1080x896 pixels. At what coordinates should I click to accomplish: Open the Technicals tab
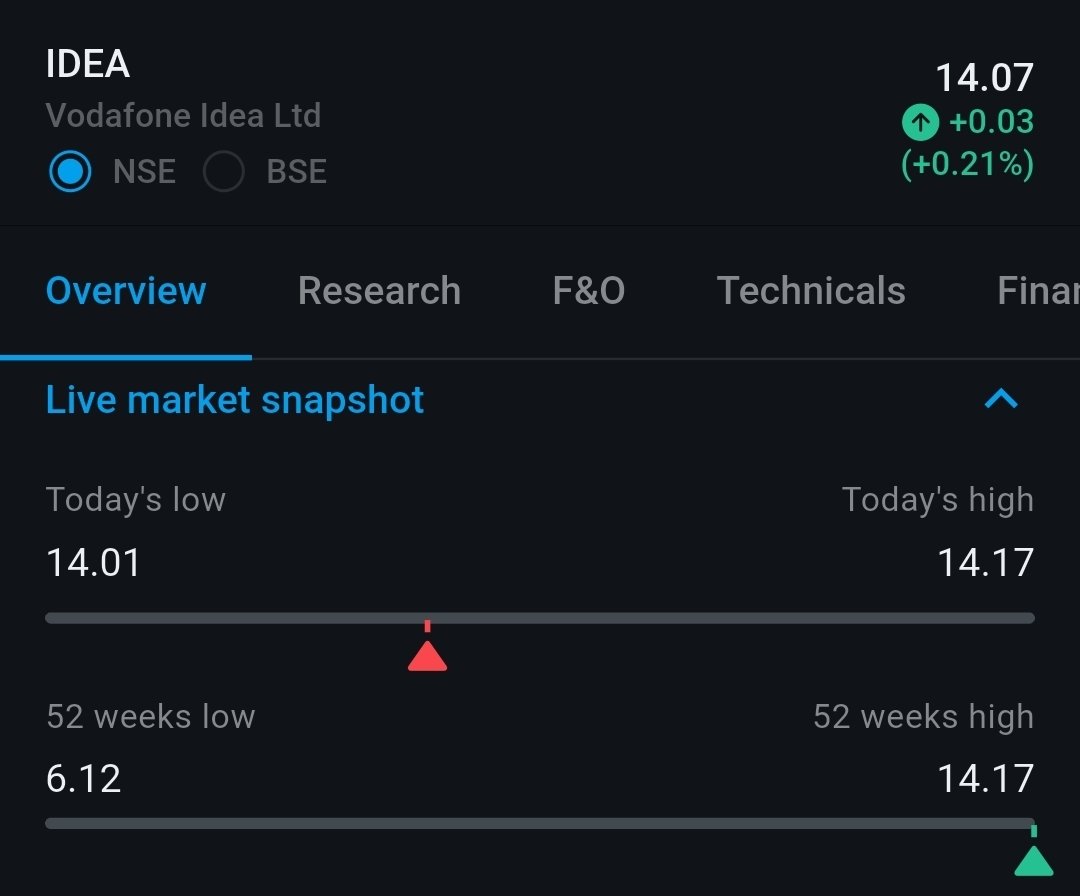point(811,291)
